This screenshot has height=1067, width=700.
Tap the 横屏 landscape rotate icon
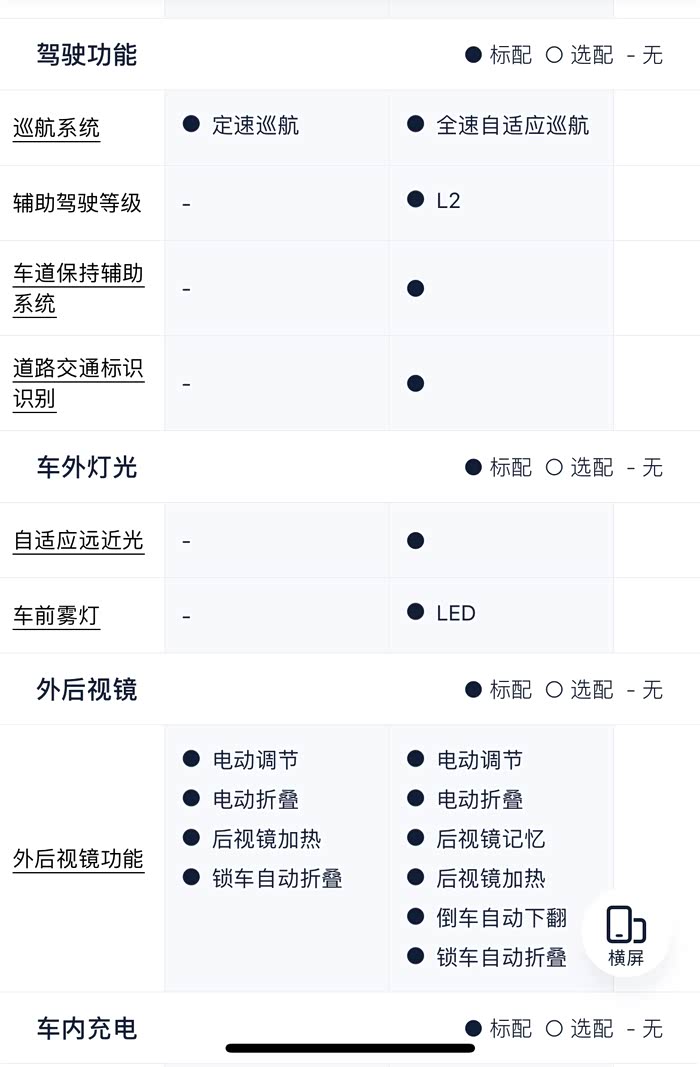[626, 934]
